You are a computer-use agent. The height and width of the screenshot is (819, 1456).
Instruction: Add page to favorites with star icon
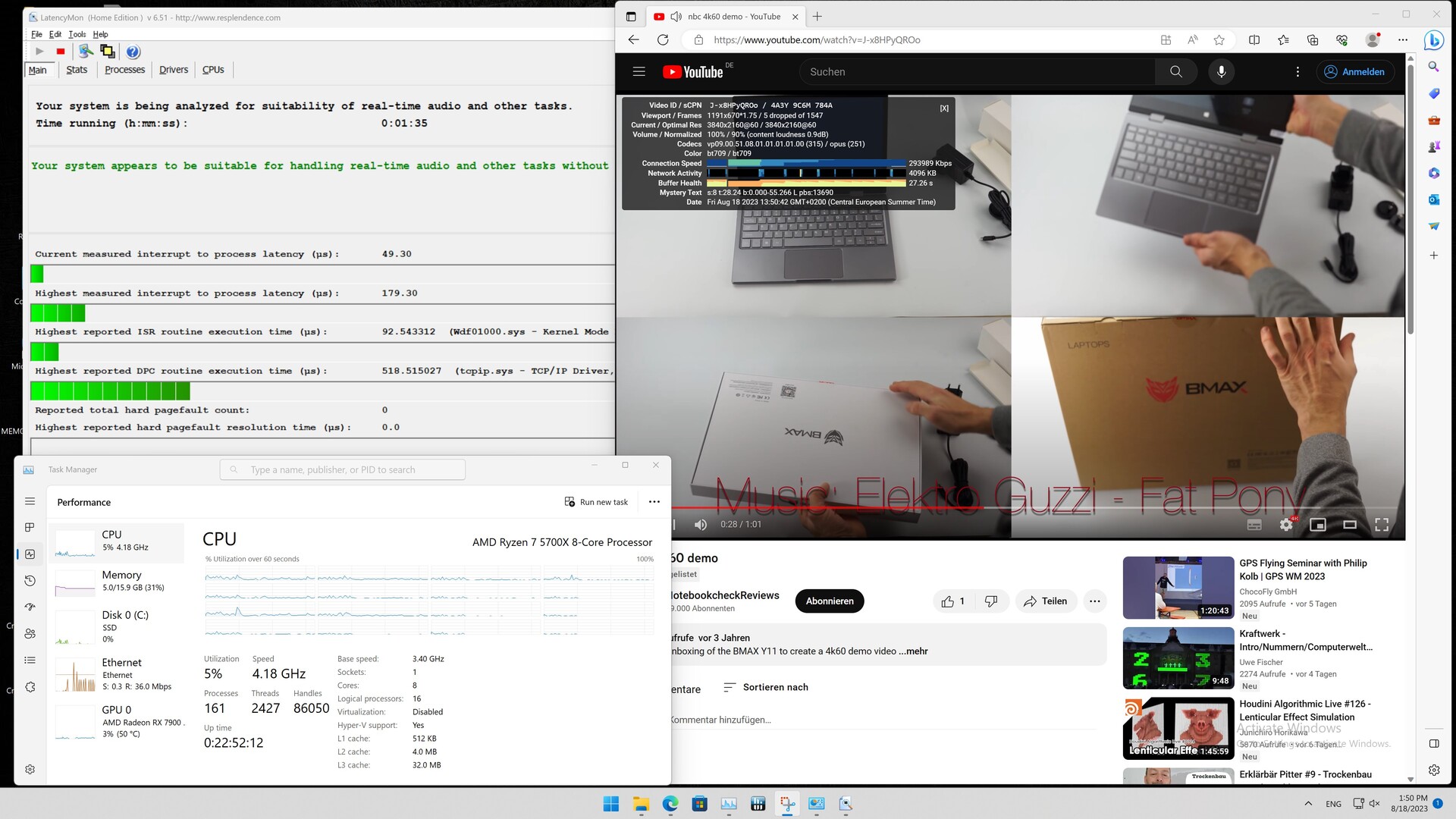tap(1219, 40)
